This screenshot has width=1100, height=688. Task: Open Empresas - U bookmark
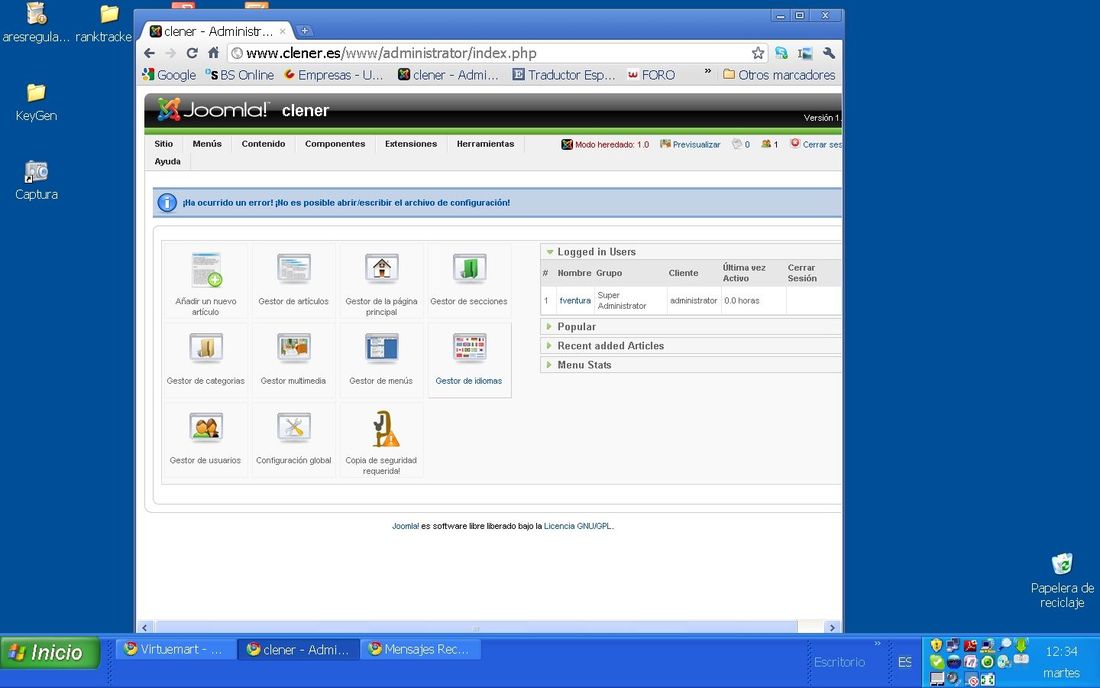coord(333,74)
